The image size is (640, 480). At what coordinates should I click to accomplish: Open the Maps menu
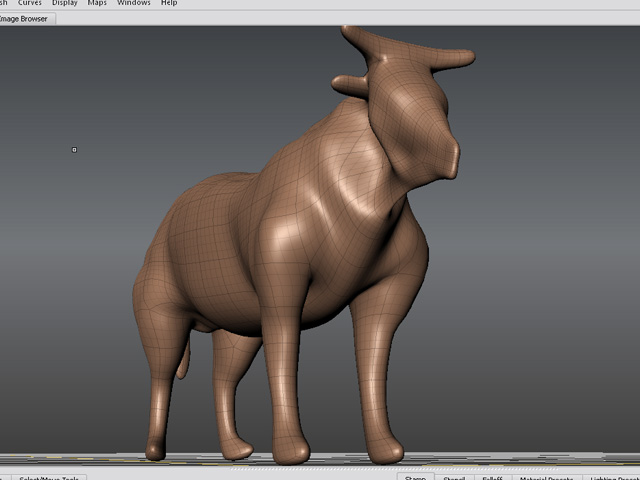[x=97, y=3]
